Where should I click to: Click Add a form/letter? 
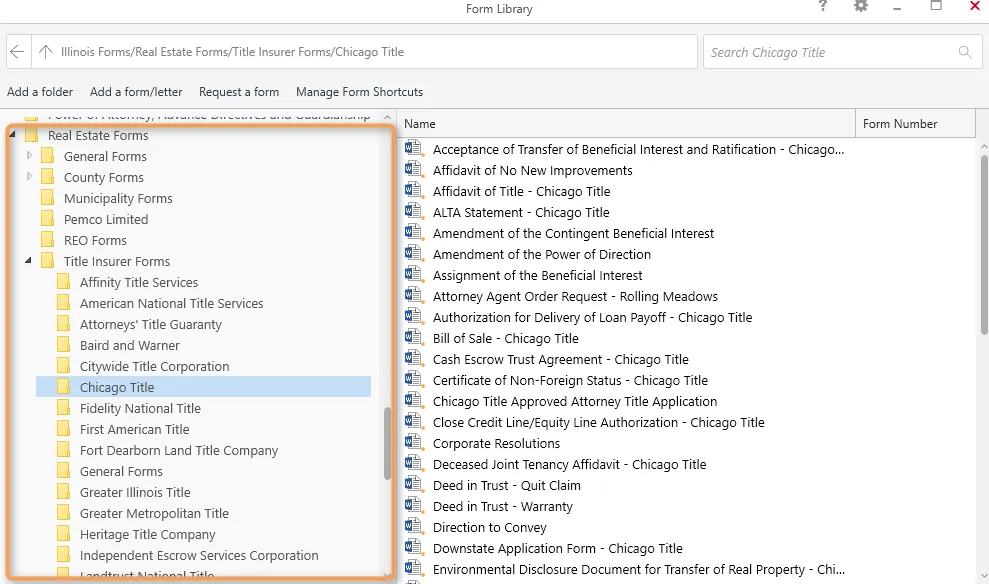[136, 91]
